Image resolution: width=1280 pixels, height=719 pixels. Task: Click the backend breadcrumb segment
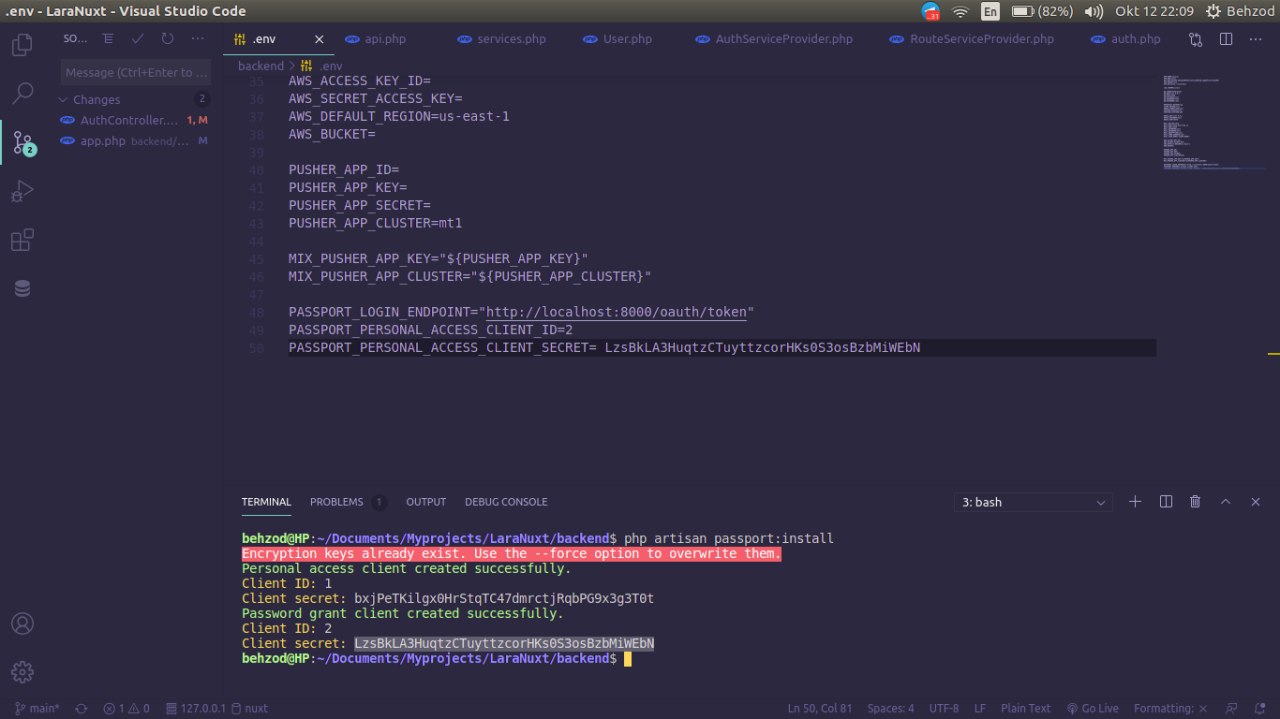[261, 66]
